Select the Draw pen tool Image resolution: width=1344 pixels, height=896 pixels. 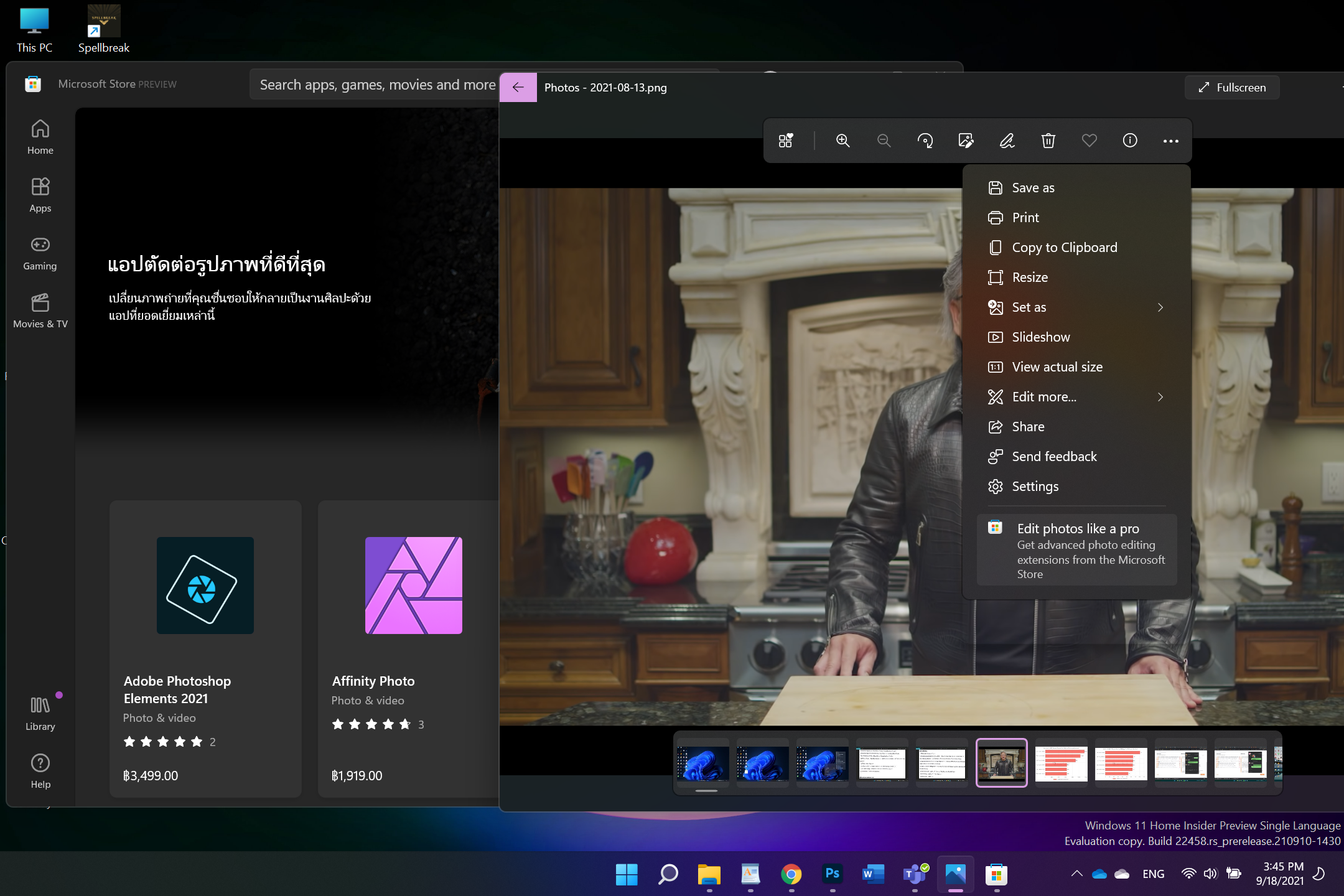coord(1007,141)
